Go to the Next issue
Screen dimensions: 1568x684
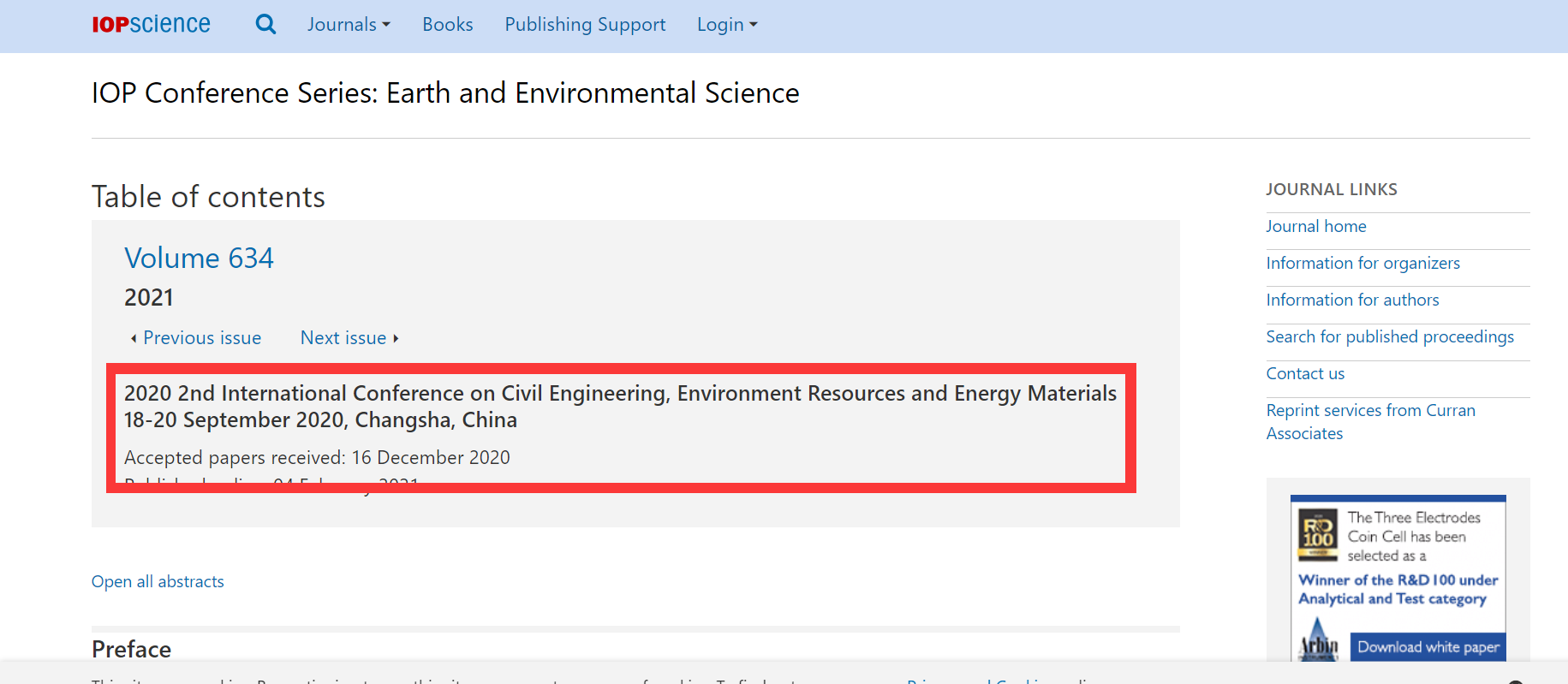click(349, 337)
